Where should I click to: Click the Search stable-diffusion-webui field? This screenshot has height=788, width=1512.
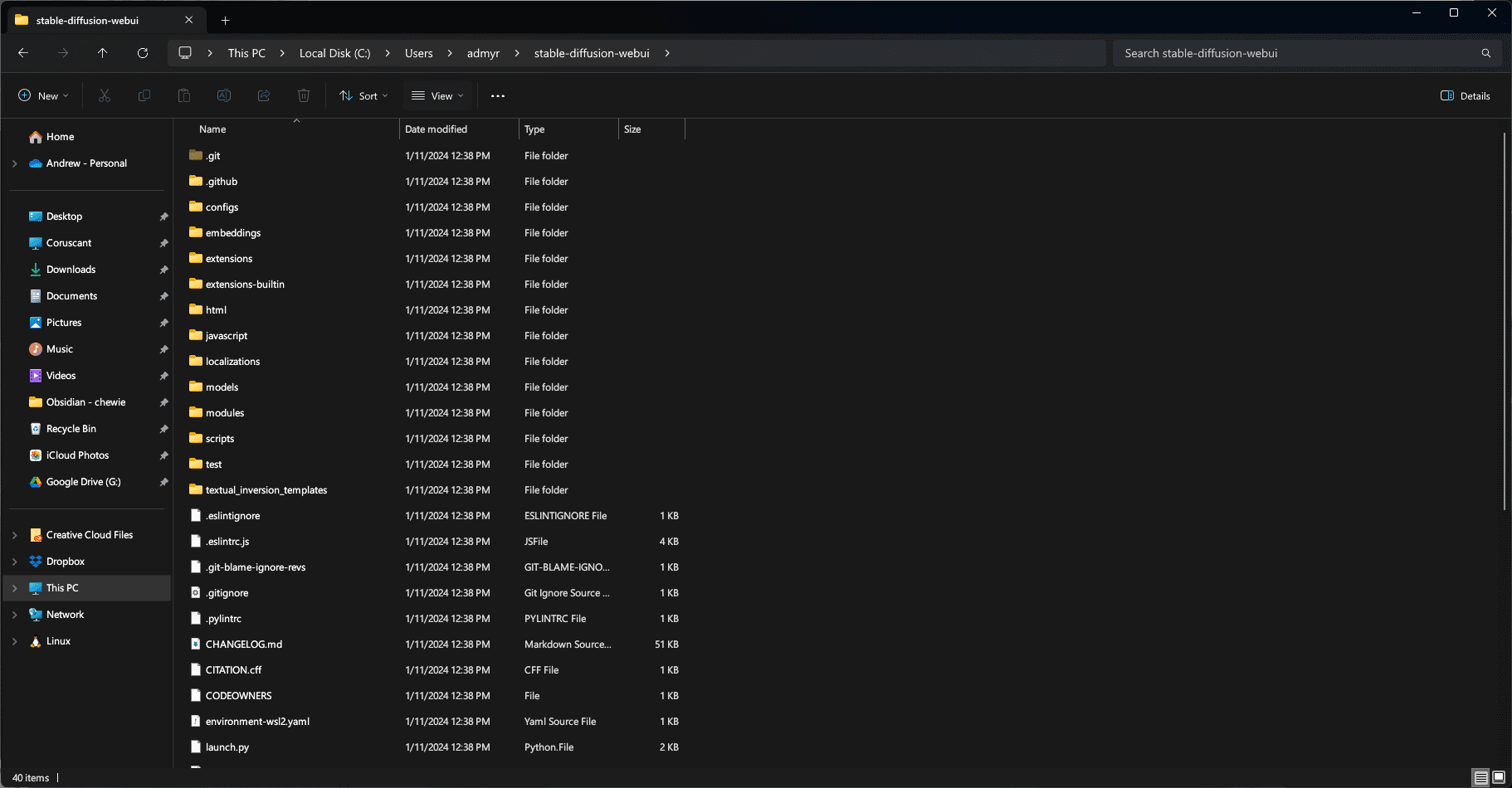(1307, 53)
